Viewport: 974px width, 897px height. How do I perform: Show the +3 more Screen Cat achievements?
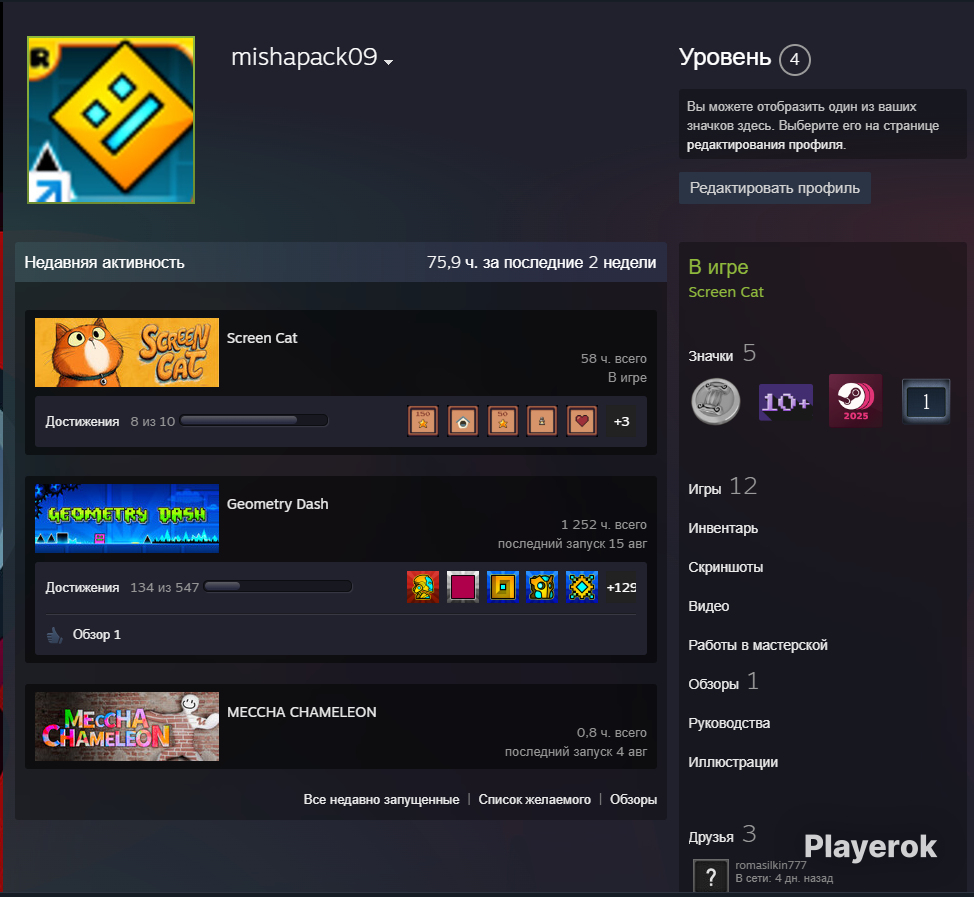[x=621, y=421]
